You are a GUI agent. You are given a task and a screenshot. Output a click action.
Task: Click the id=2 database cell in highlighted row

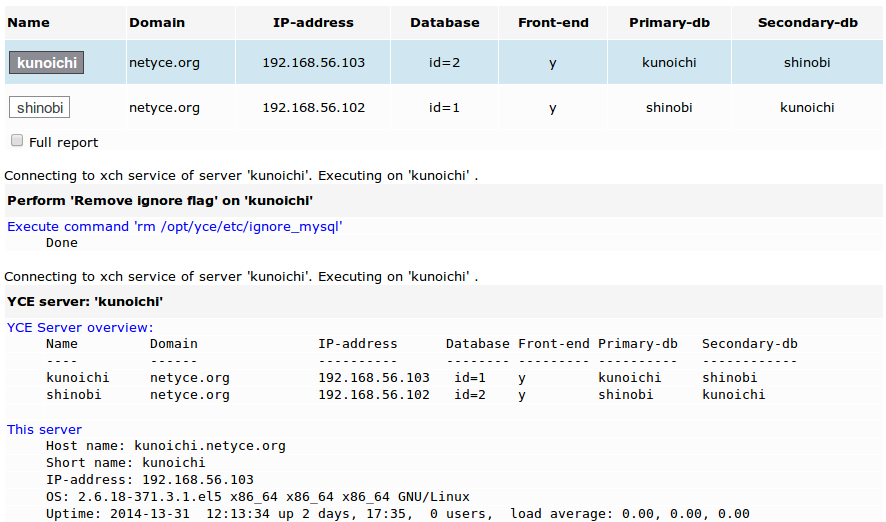[444, 63]
